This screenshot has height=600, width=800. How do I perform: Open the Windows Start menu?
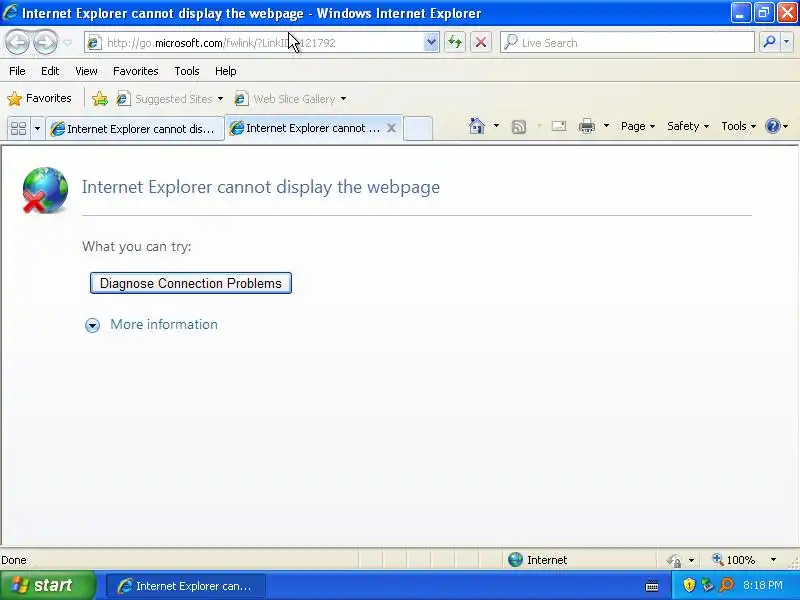coord(47,585)
